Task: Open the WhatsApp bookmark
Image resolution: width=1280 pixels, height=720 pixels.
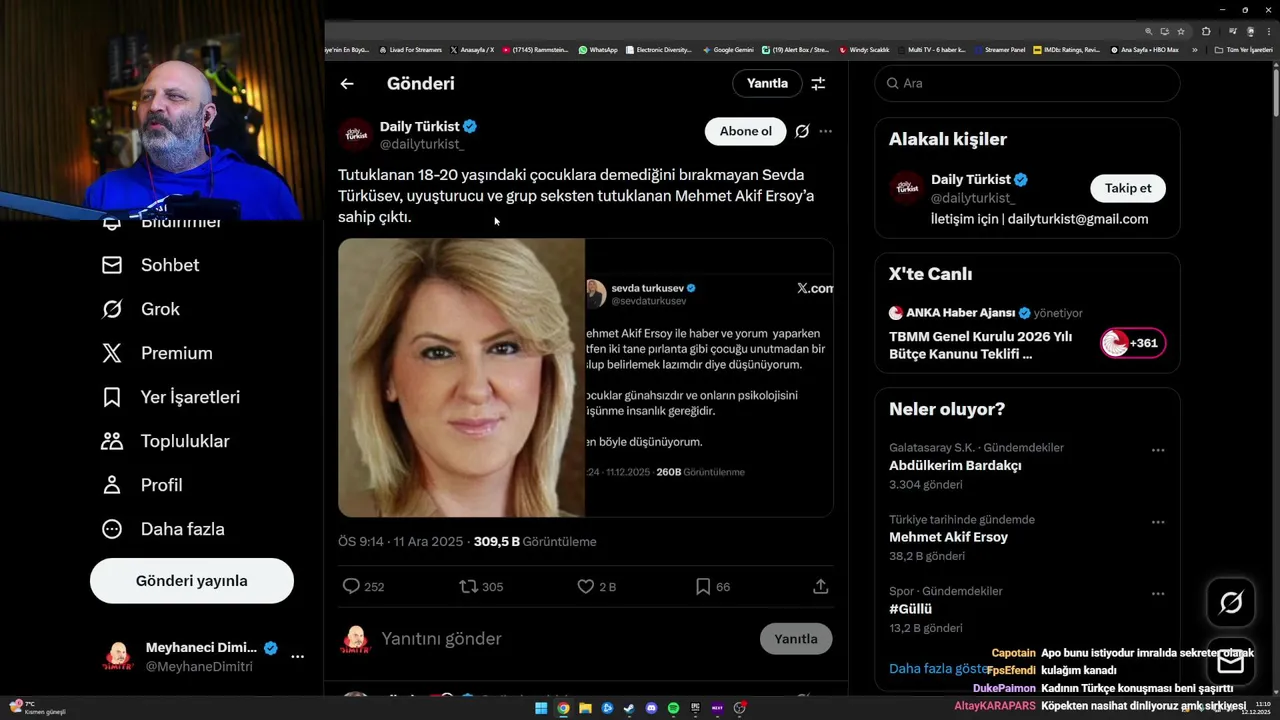Action: point(598,50)
